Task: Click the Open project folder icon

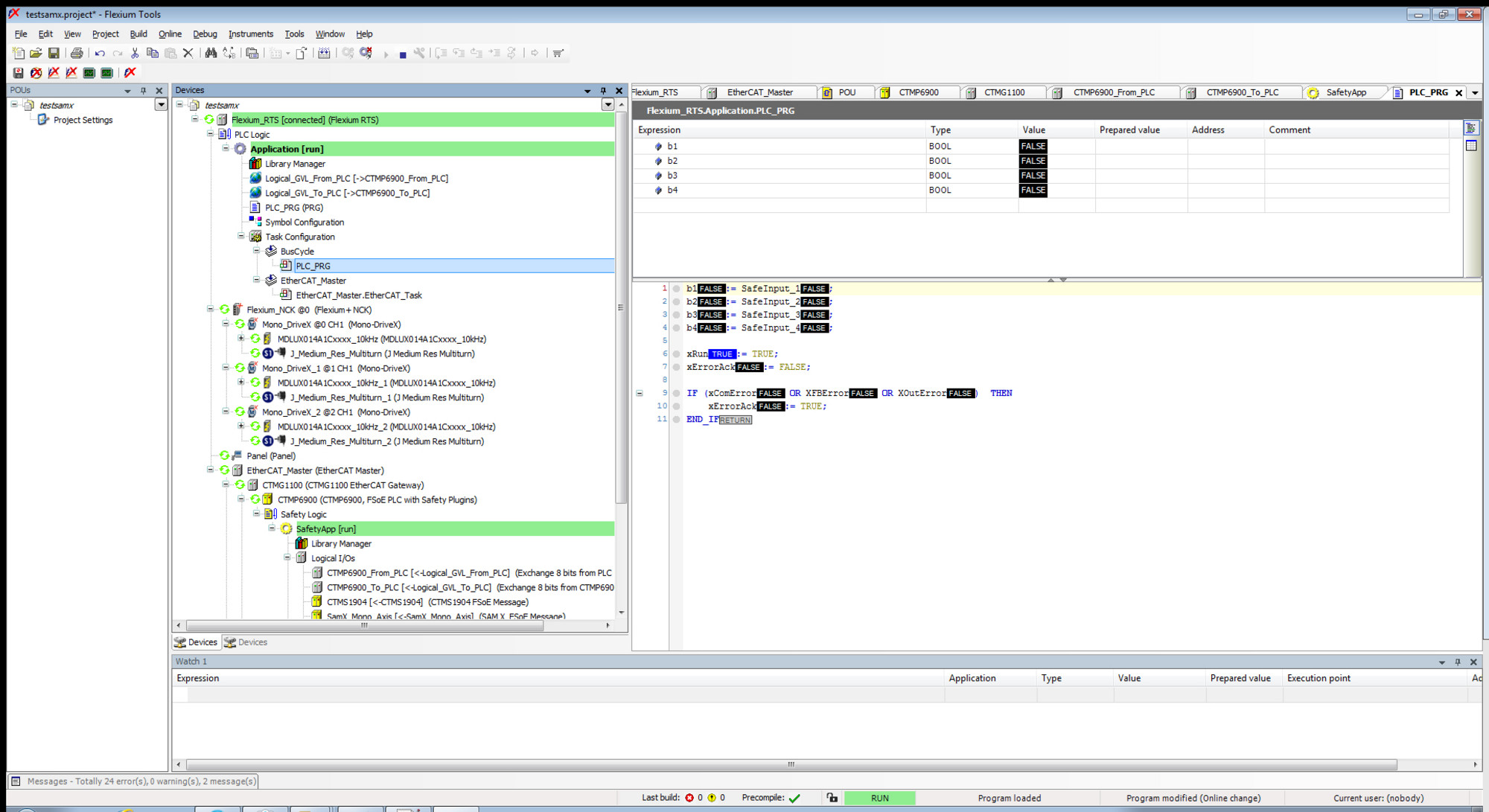Action: (x=36, y=53)
